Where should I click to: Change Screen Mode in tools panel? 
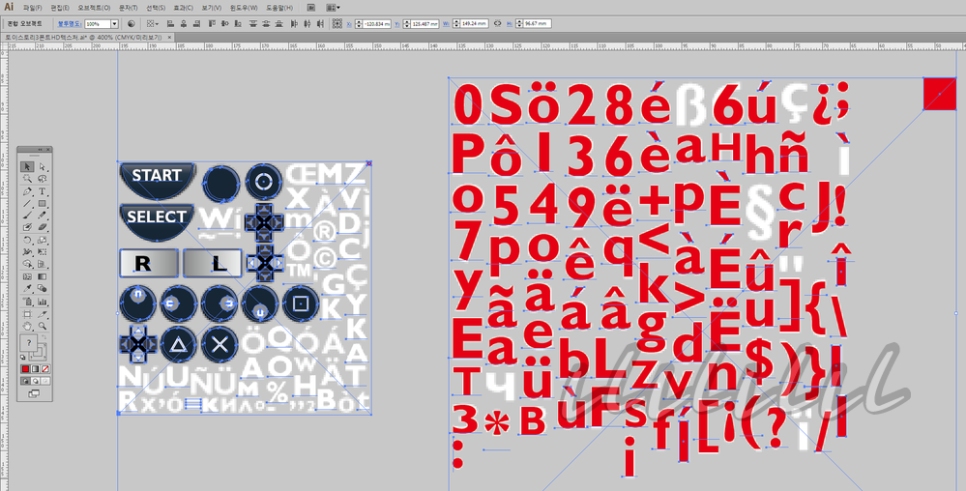35,392
